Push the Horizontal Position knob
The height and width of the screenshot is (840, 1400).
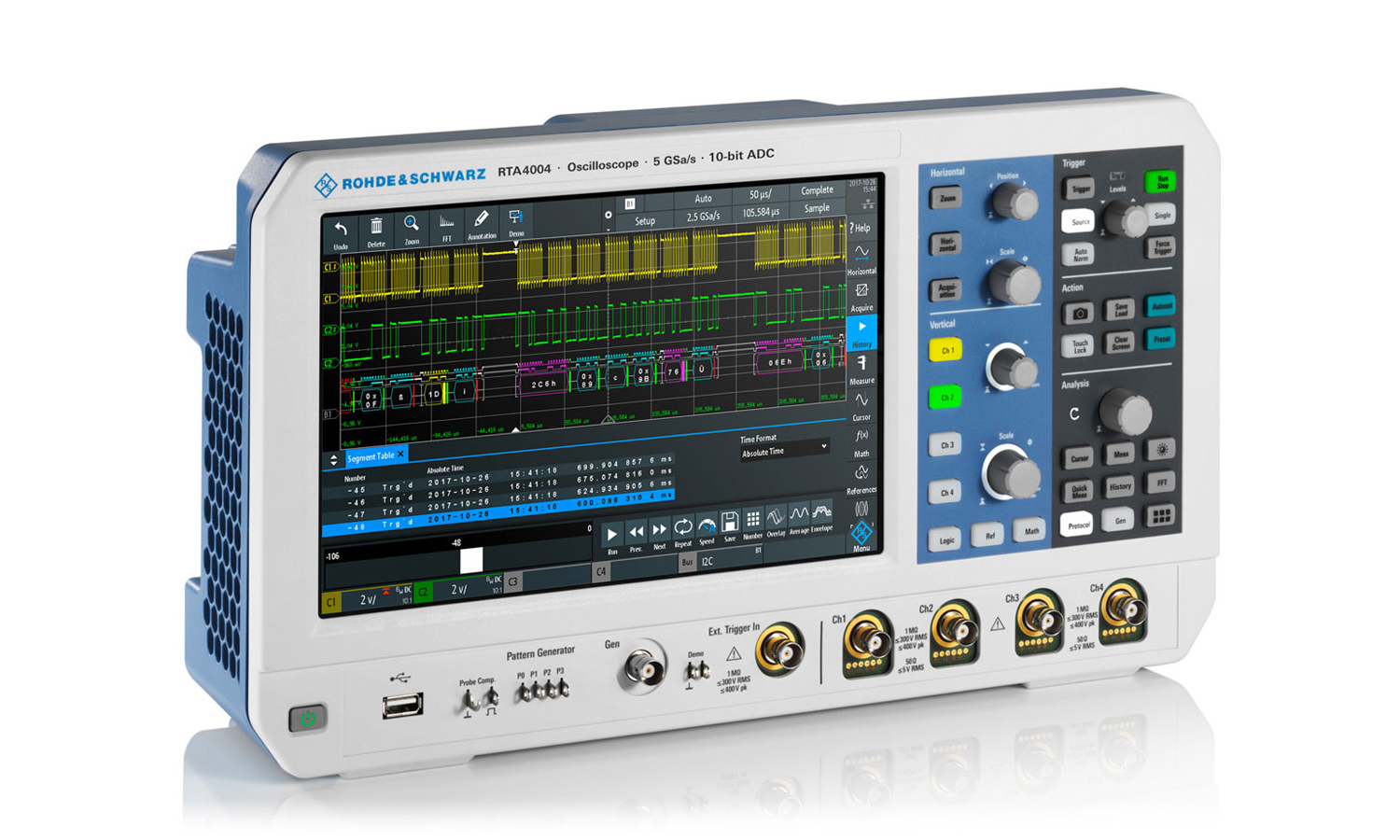tap(1014, 201)
